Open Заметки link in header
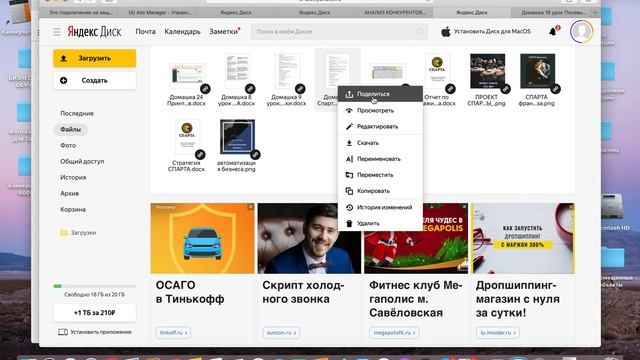640x360 pixels. tap(224, 31)
